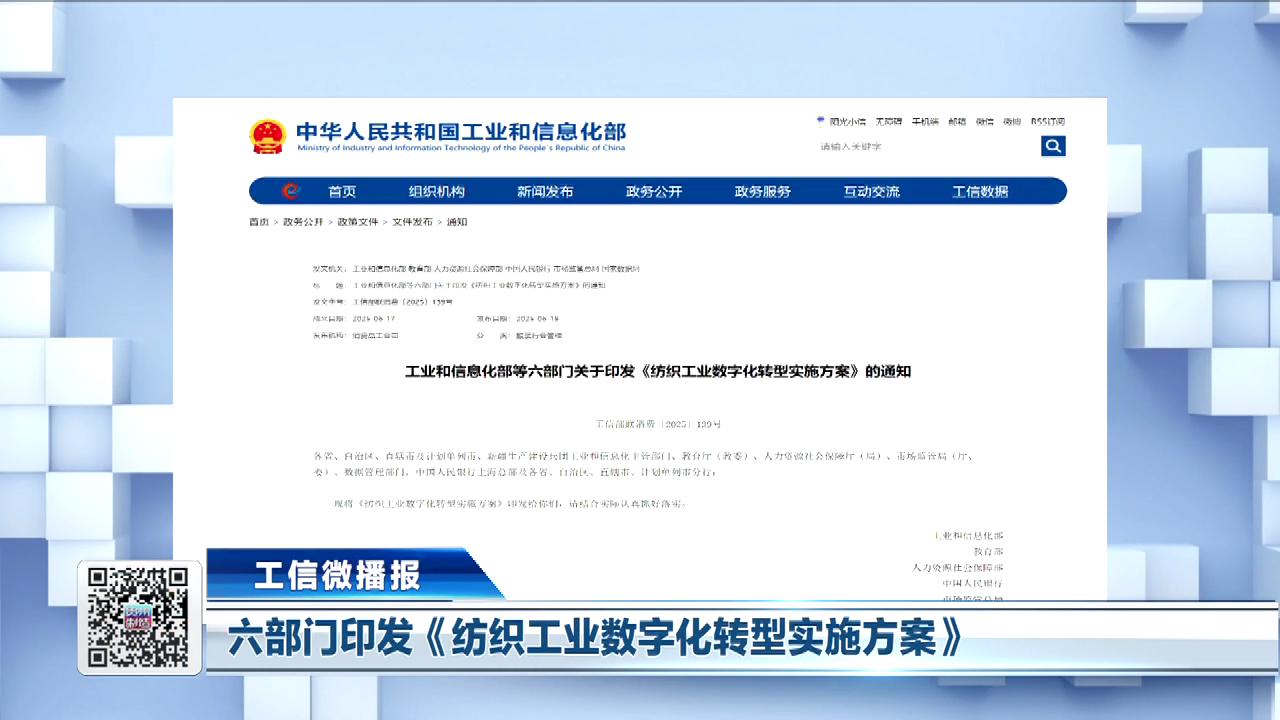Click the keyword search input field
The height and width of the screenshot is (720, 1280).
928,146
